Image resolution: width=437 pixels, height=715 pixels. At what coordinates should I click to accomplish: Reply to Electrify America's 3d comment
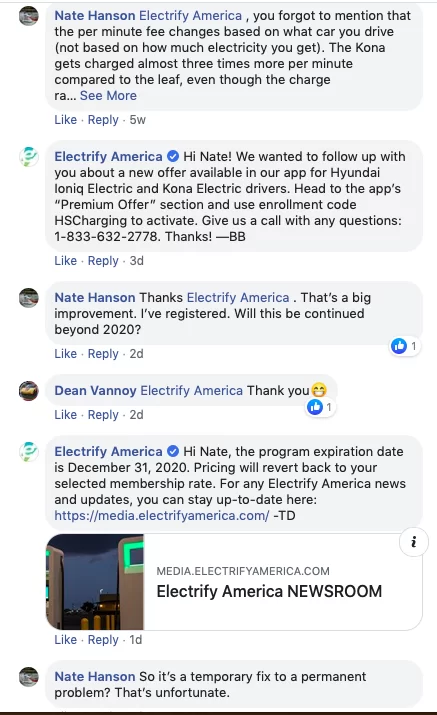tap(103, 261)
